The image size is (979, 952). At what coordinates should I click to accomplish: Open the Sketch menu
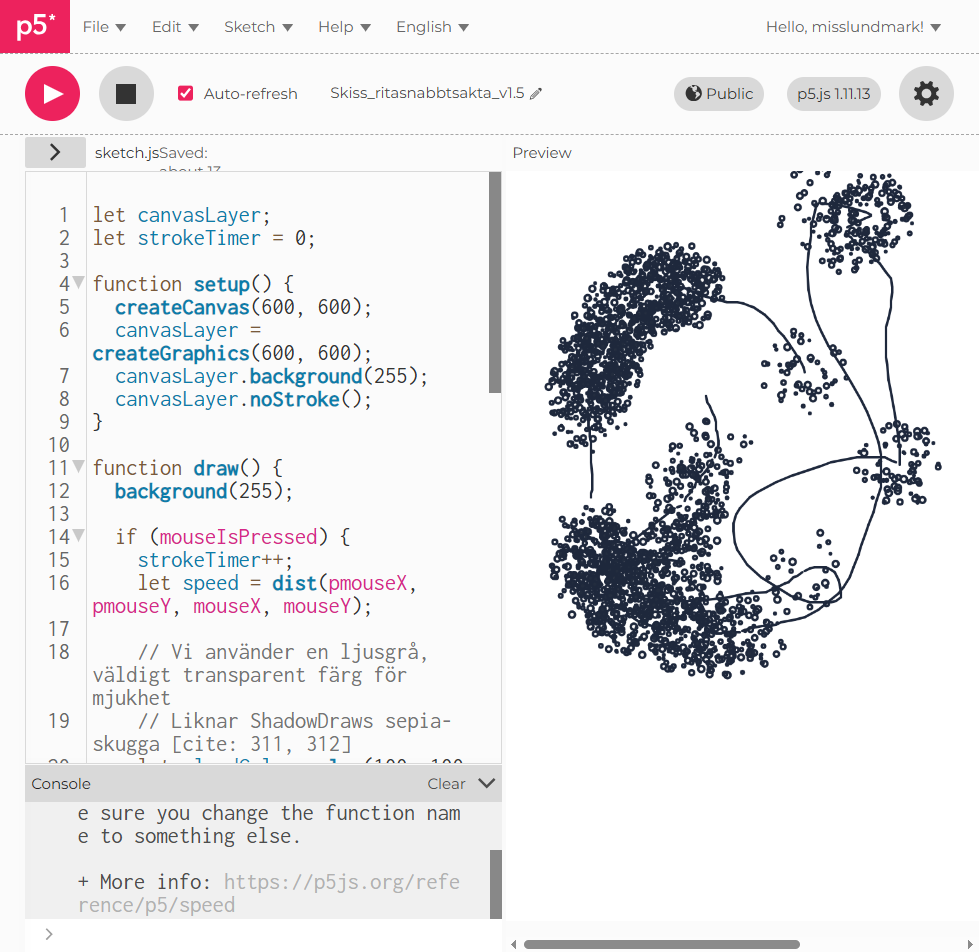(x=258, y=27)
